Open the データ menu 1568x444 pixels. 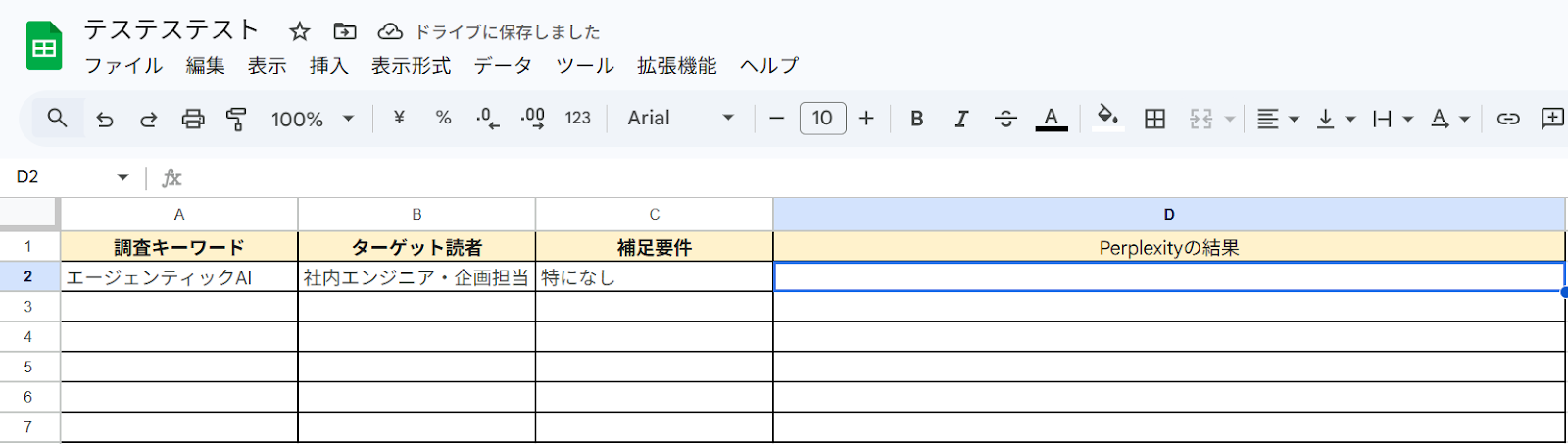pyautogui.click(x=504, y=66)
